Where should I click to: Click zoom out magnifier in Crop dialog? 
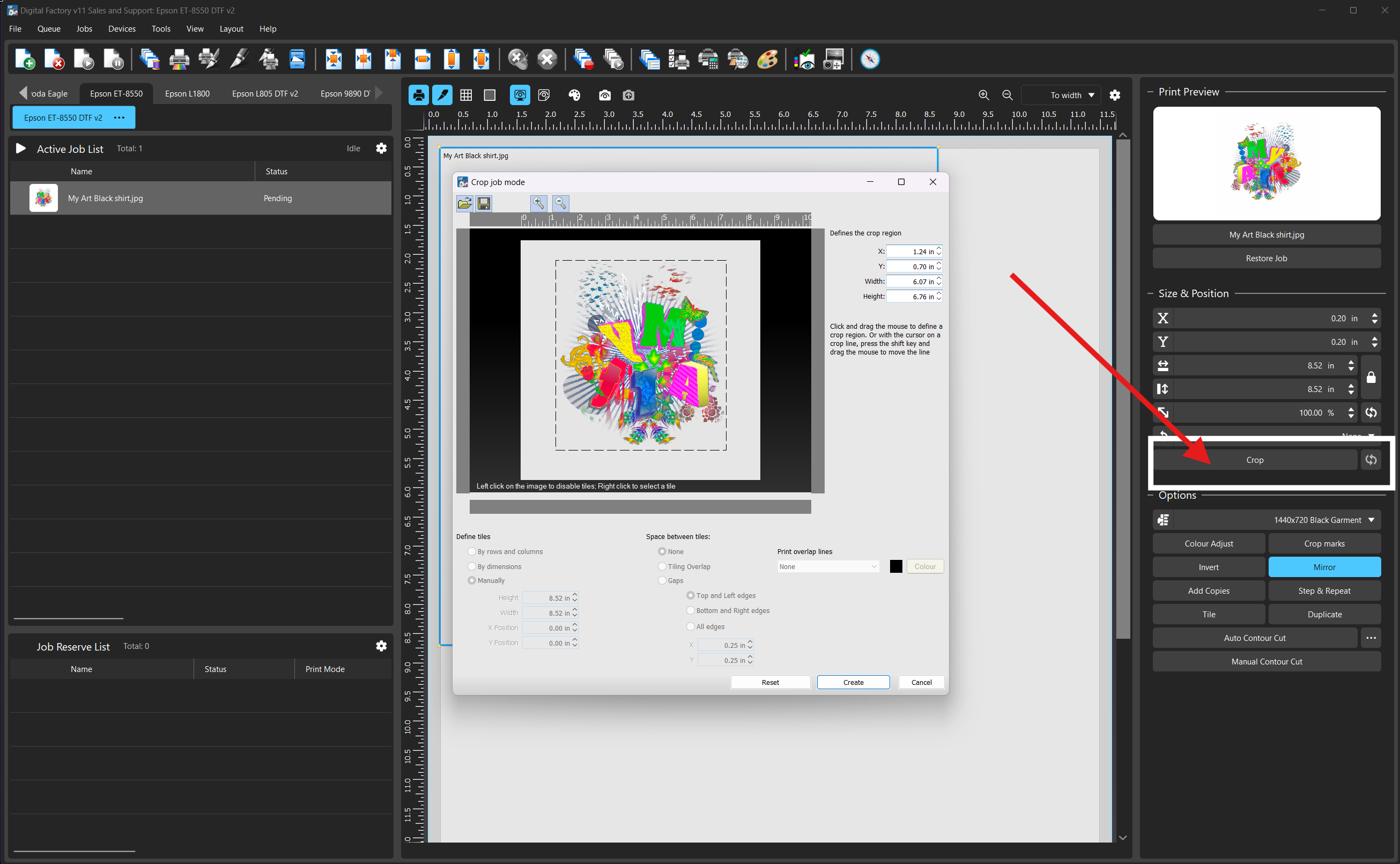[x=561, y=203]
